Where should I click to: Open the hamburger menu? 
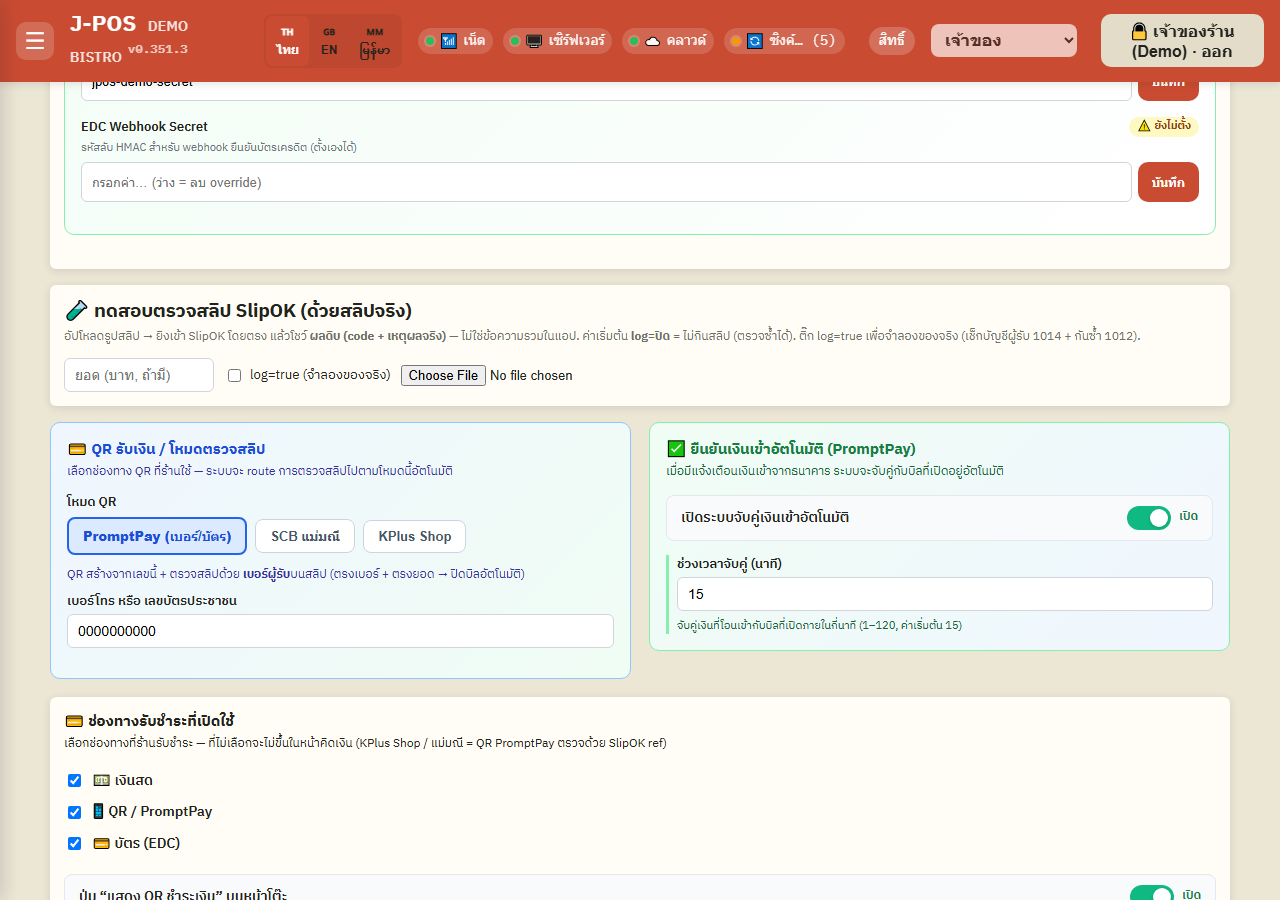pyautogui.click(x=35, y=41)
